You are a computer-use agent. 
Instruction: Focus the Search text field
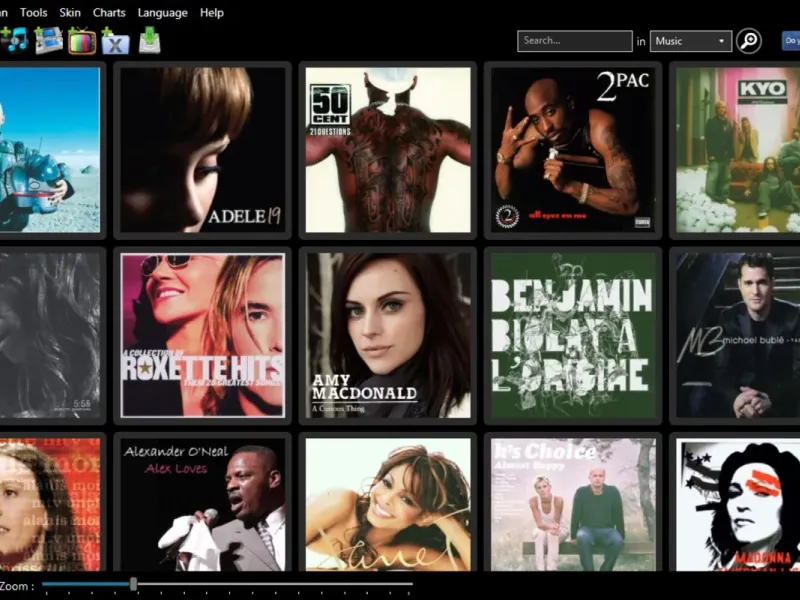coord(575,41)
